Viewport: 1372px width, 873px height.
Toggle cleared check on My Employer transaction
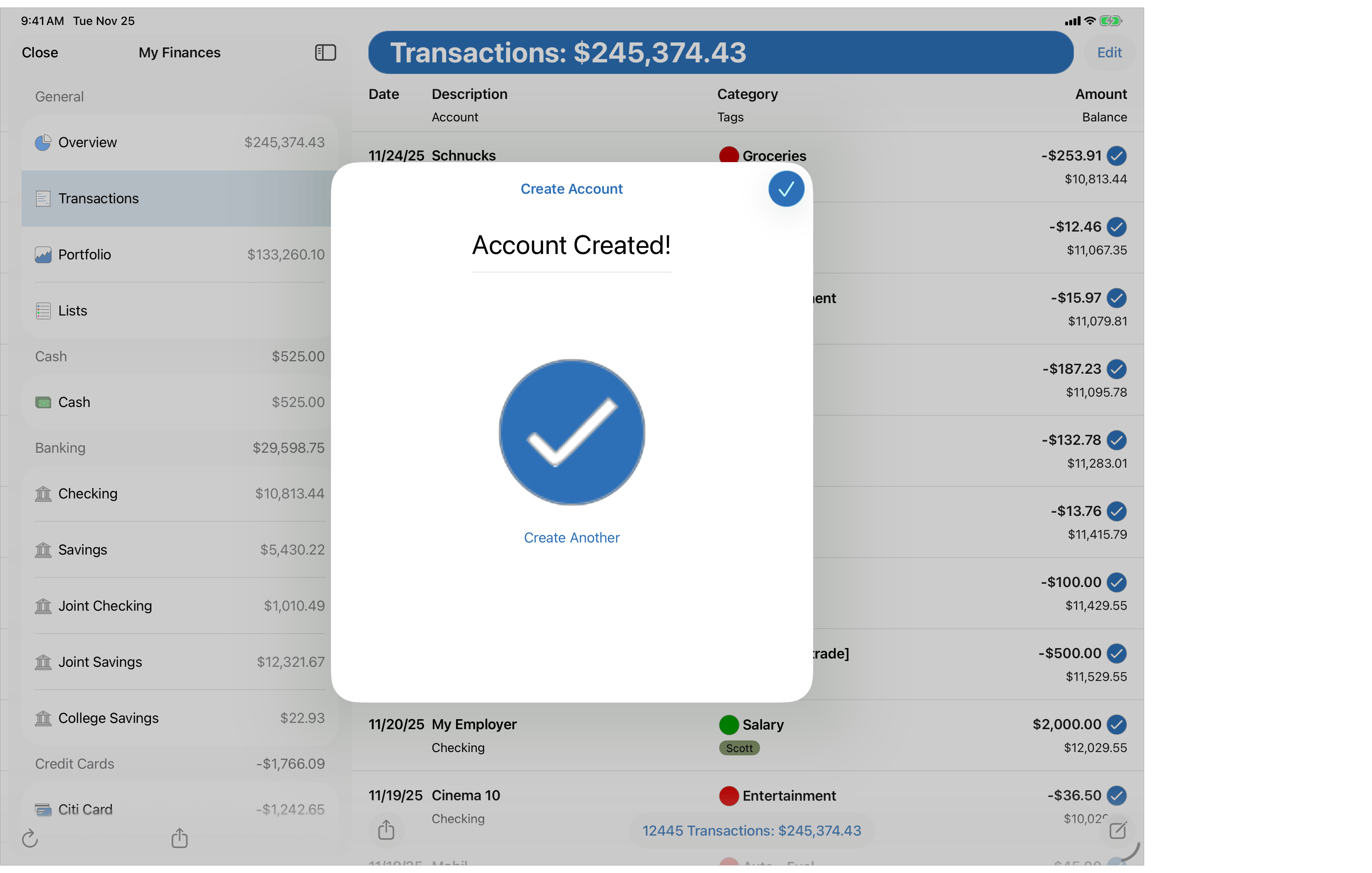coord(1116,724)
